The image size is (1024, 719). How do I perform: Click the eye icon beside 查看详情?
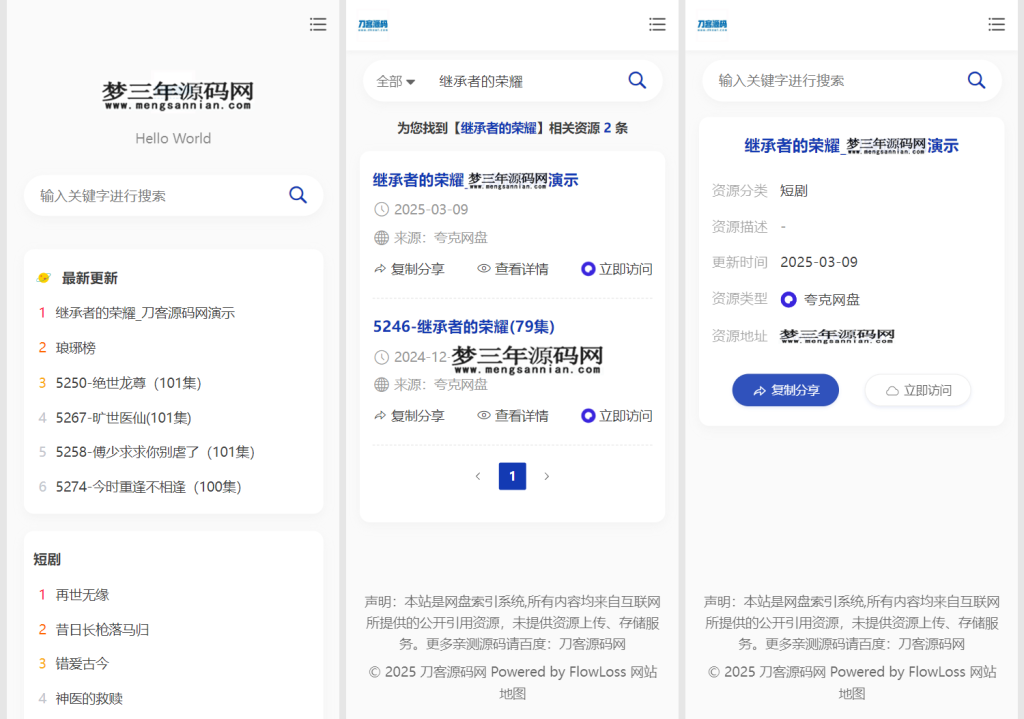click(x=483, y=268)
